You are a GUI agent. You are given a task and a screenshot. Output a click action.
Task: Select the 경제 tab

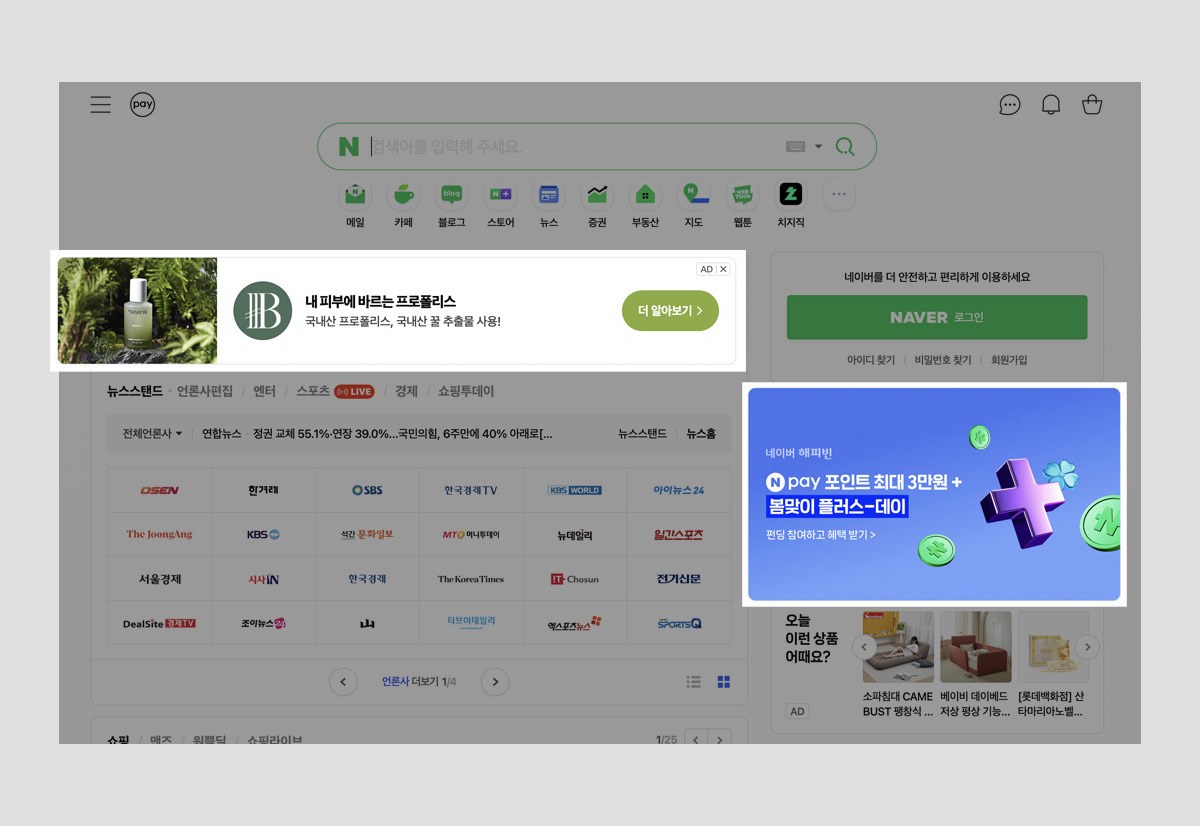pyautogui.click(x=406, y=391)
